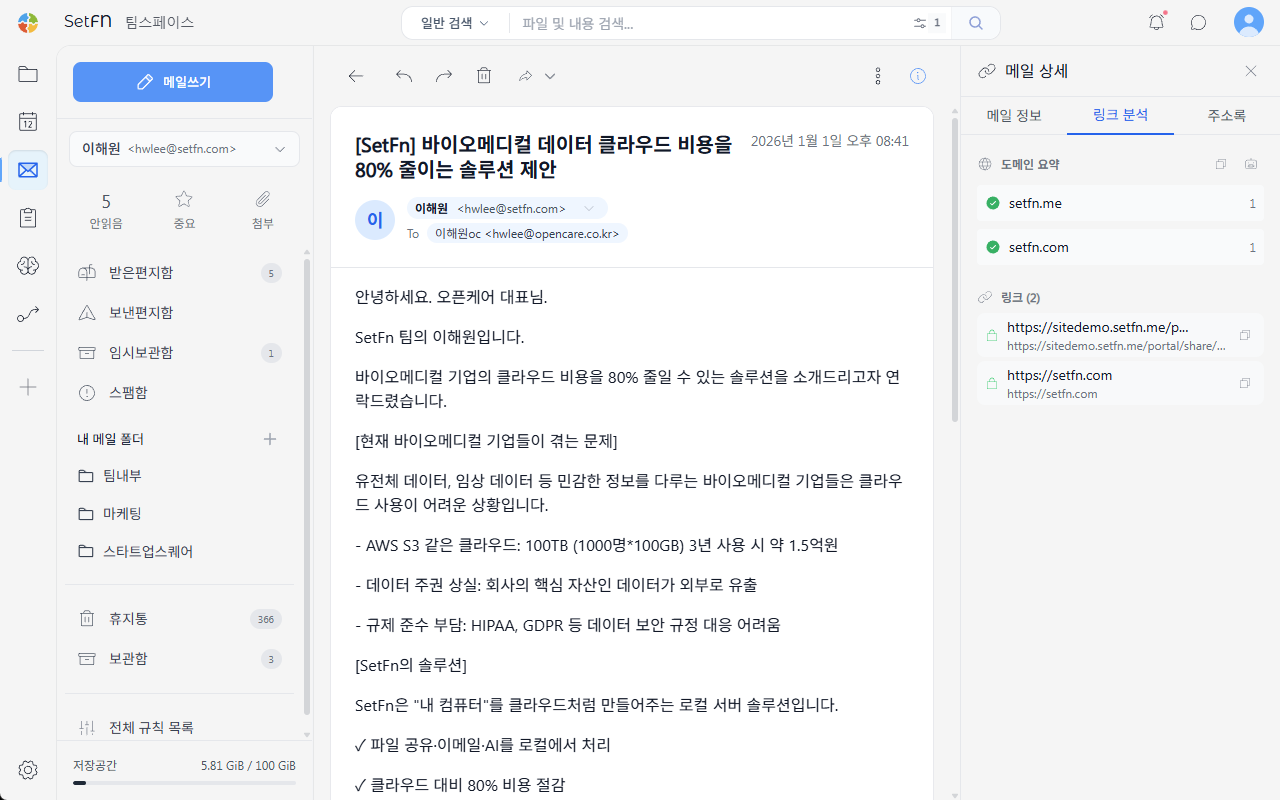Filter by 안읽음 unread count
Viewport: 1280px width, 800px height.
(x=106, y=210)
